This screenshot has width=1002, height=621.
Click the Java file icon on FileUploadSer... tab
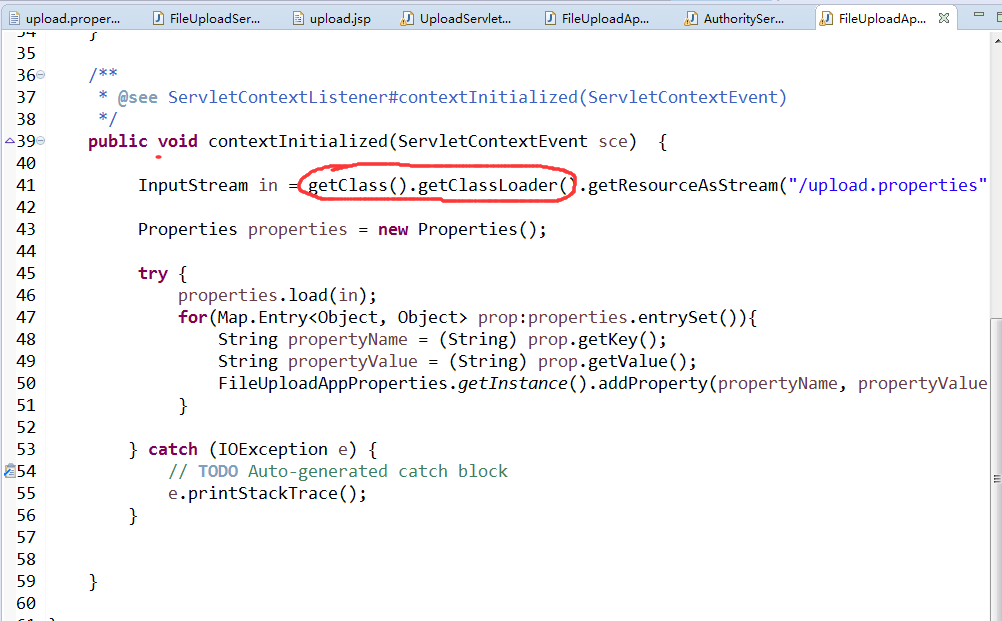[158, 19]
